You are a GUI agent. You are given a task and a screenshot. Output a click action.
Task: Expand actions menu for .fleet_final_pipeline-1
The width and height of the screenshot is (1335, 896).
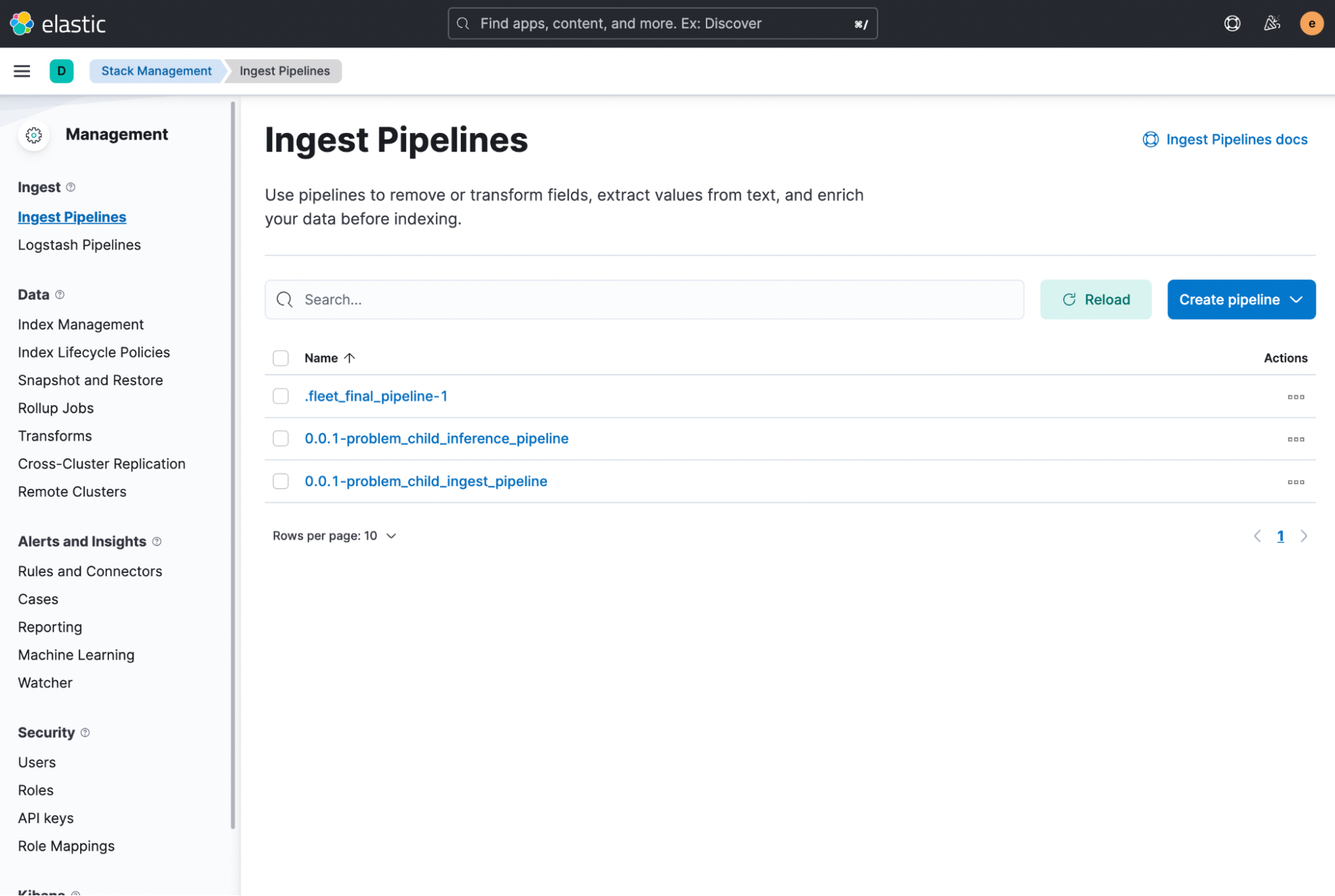pos(1296,395)
